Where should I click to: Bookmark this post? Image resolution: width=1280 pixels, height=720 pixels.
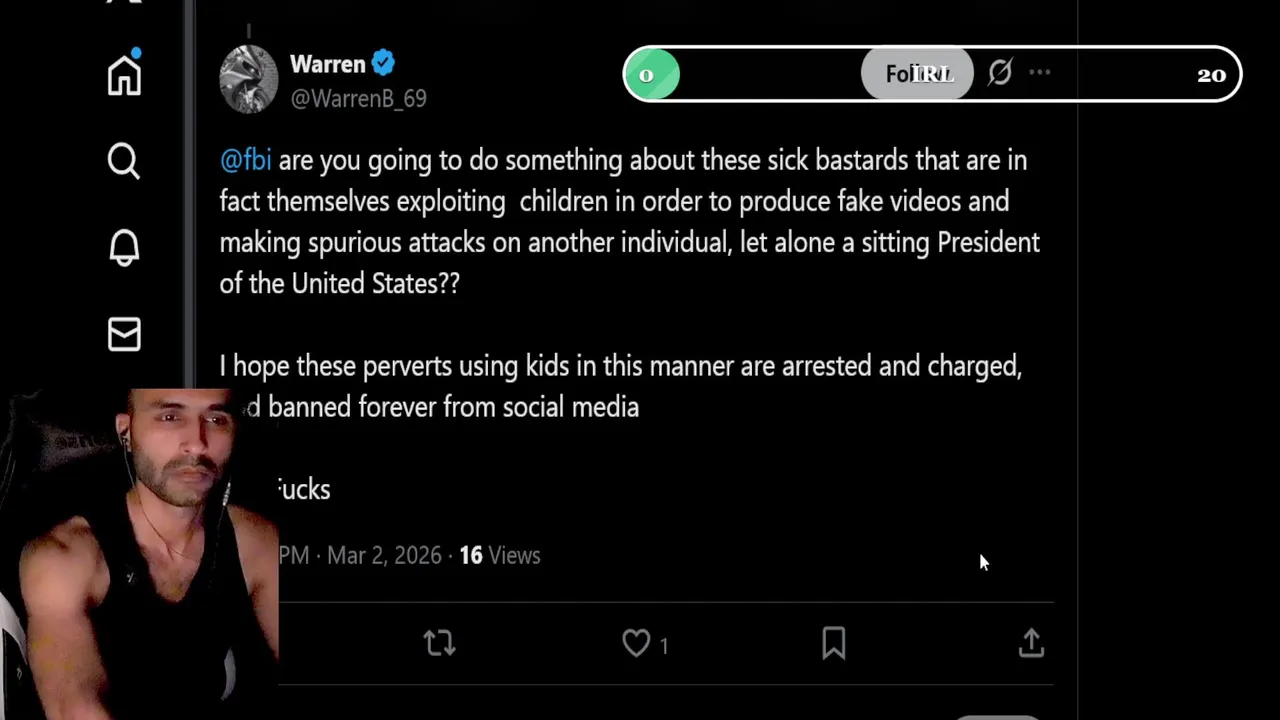[834, 643]
